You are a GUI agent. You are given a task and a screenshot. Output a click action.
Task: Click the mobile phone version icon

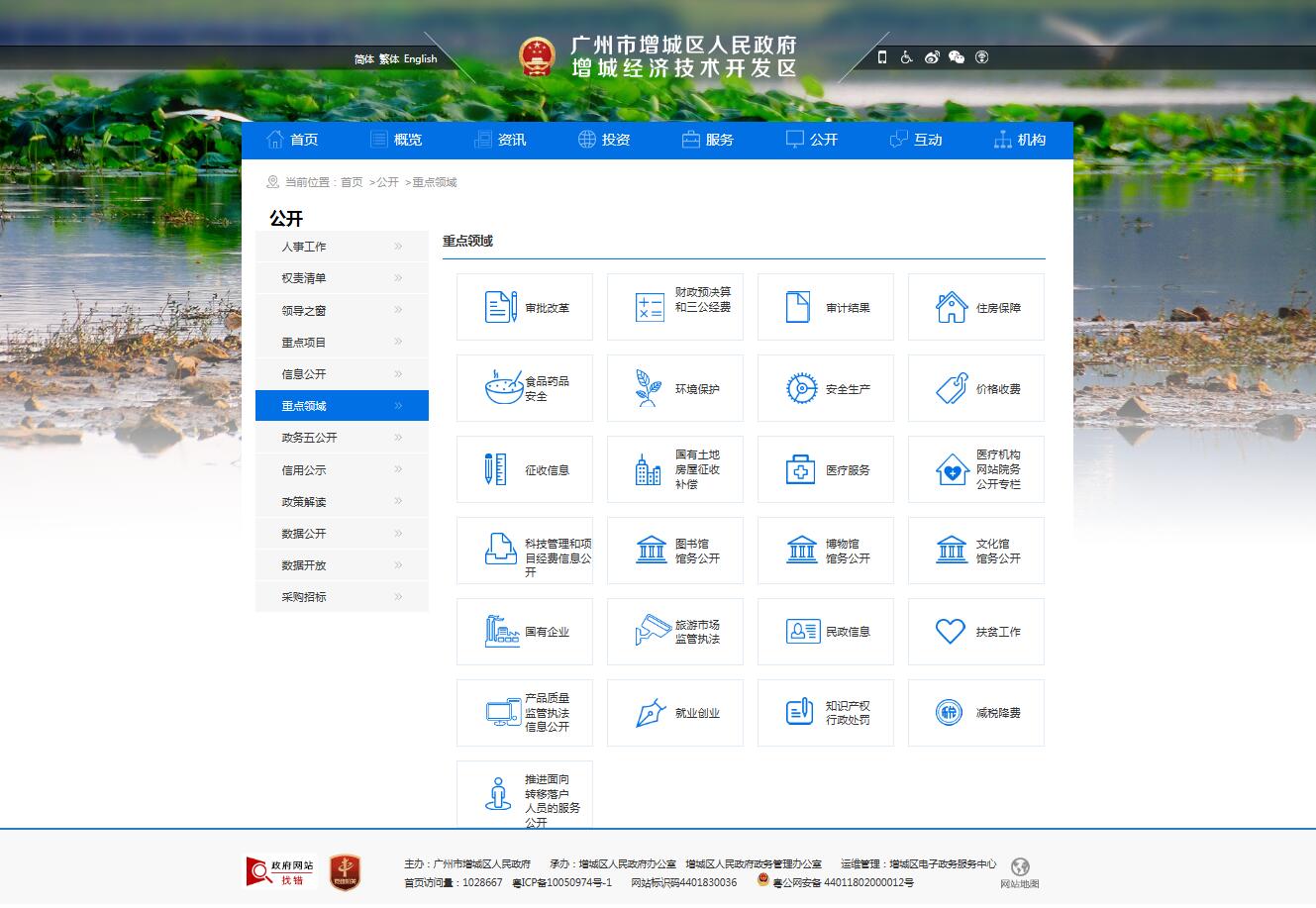882,57
